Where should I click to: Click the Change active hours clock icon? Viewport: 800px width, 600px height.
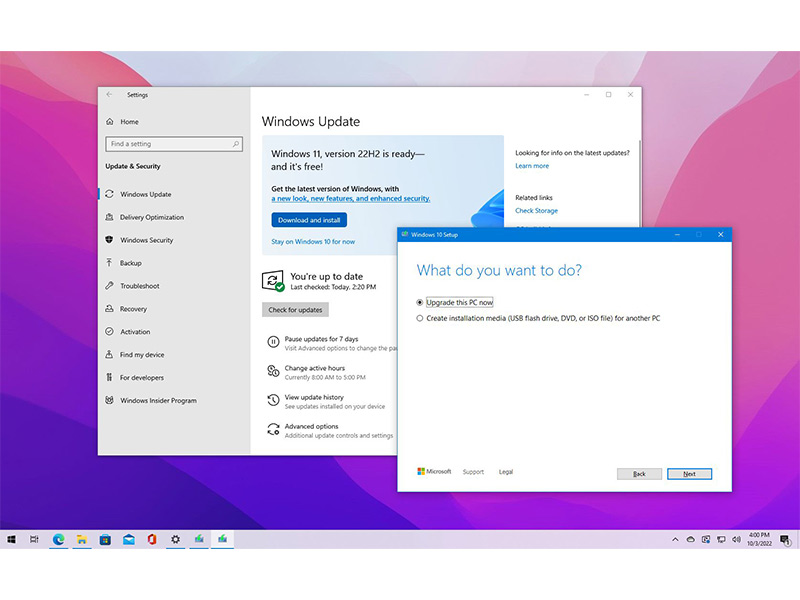(273, 371)
